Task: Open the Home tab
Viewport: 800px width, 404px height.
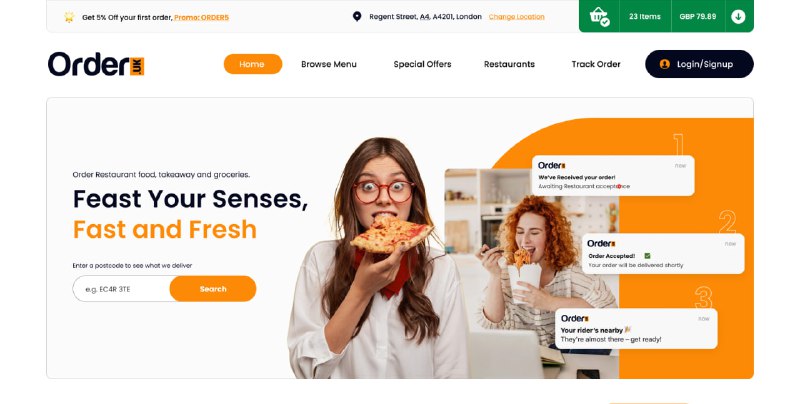Action: 253,64
